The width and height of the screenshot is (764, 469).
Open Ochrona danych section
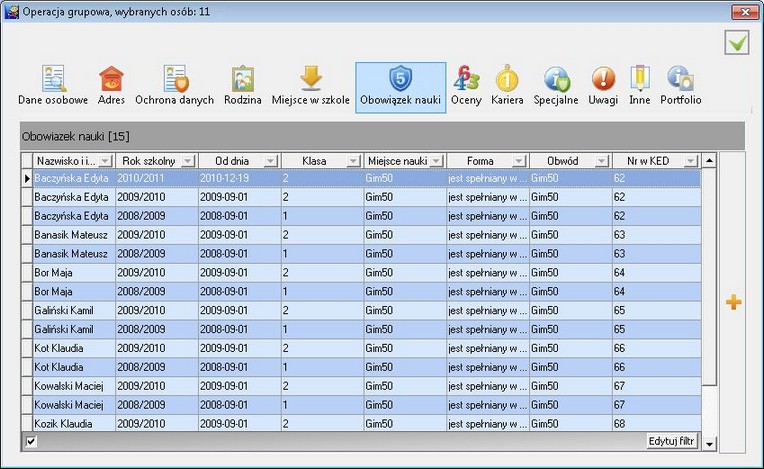pos(174,86)
